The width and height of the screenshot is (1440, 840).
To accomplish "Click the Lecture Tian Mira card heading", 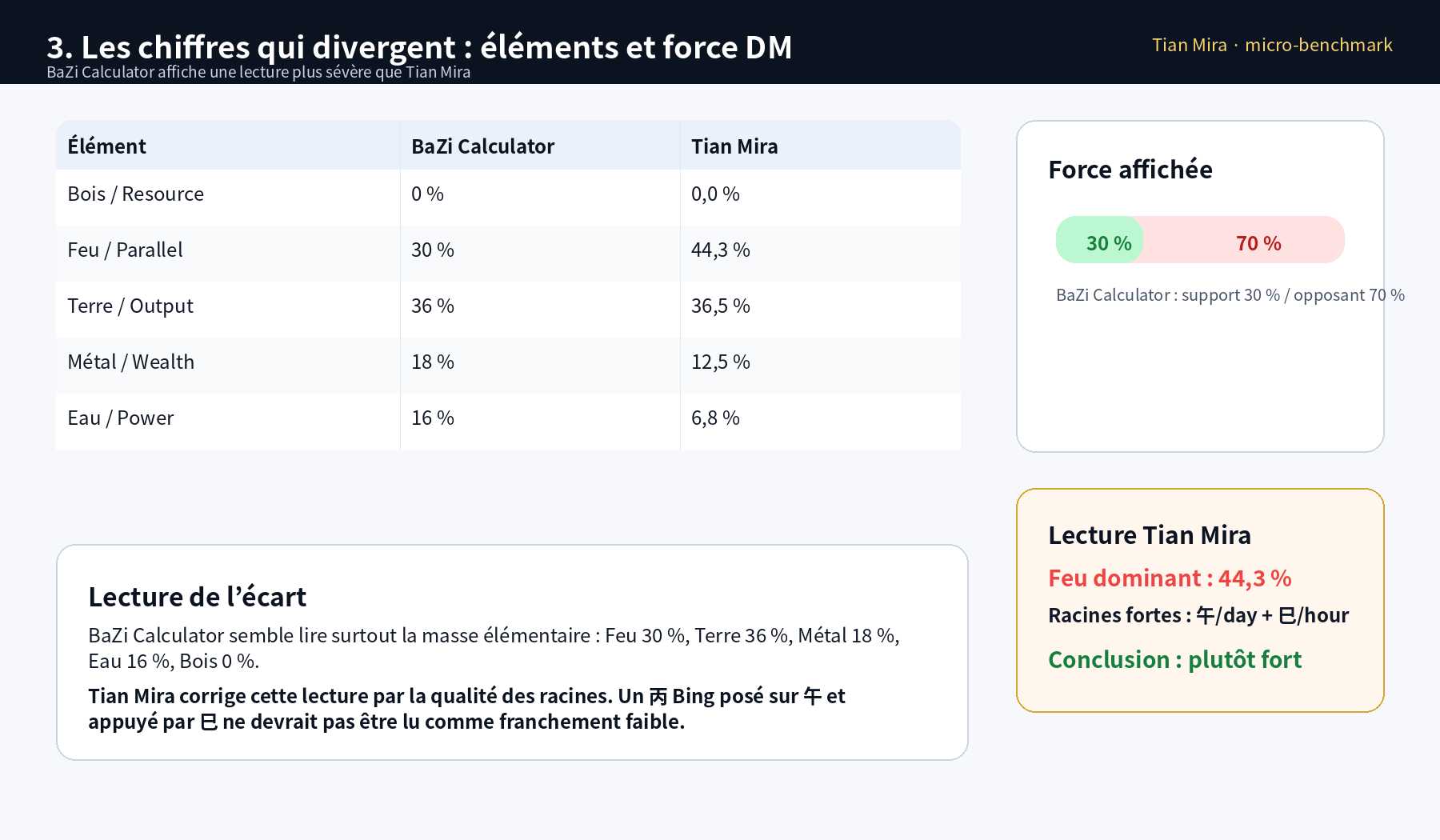I will [x=1150, y=535].
